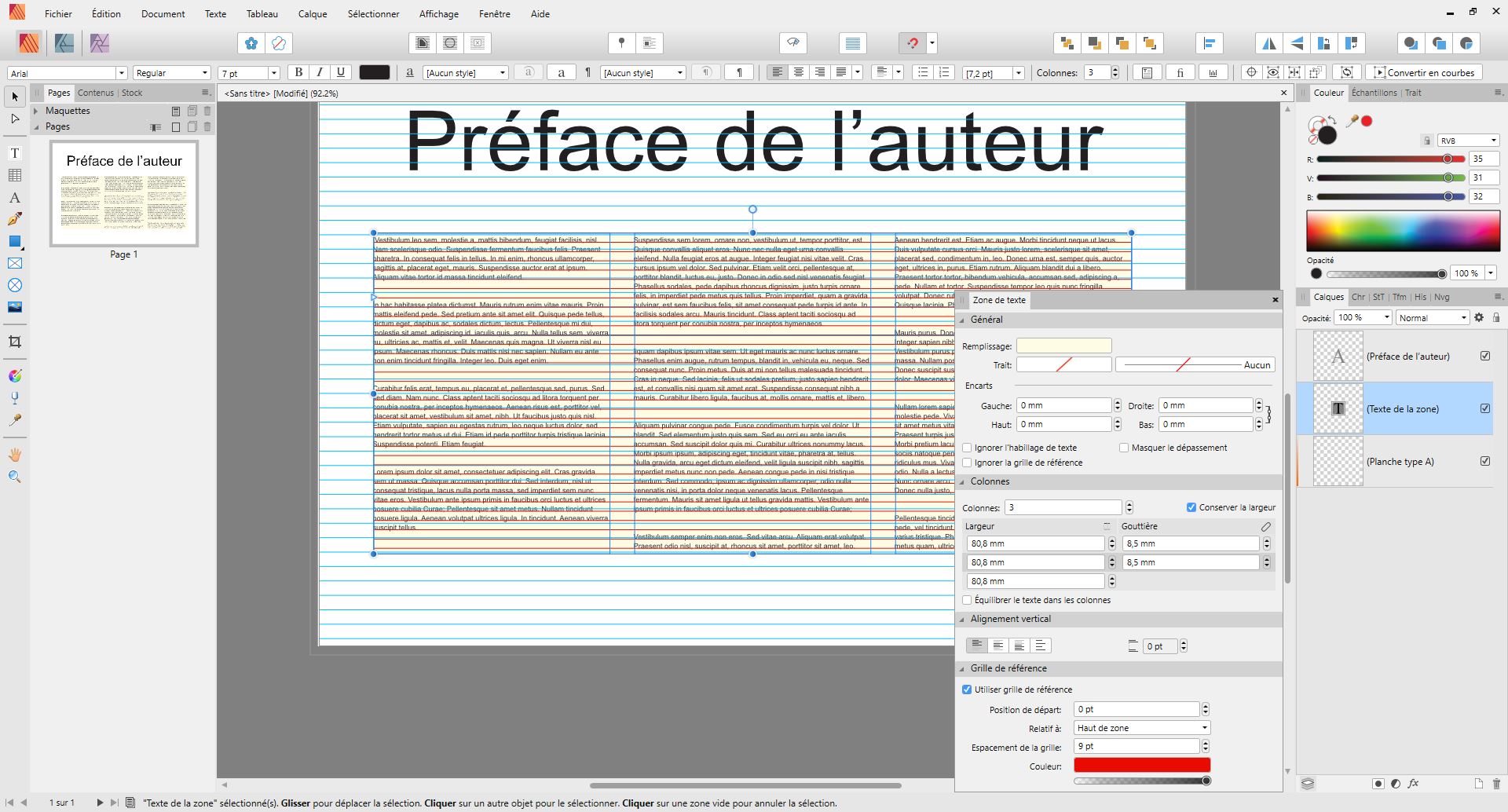Switch to the Échantillons tab

click(1374, 93)
